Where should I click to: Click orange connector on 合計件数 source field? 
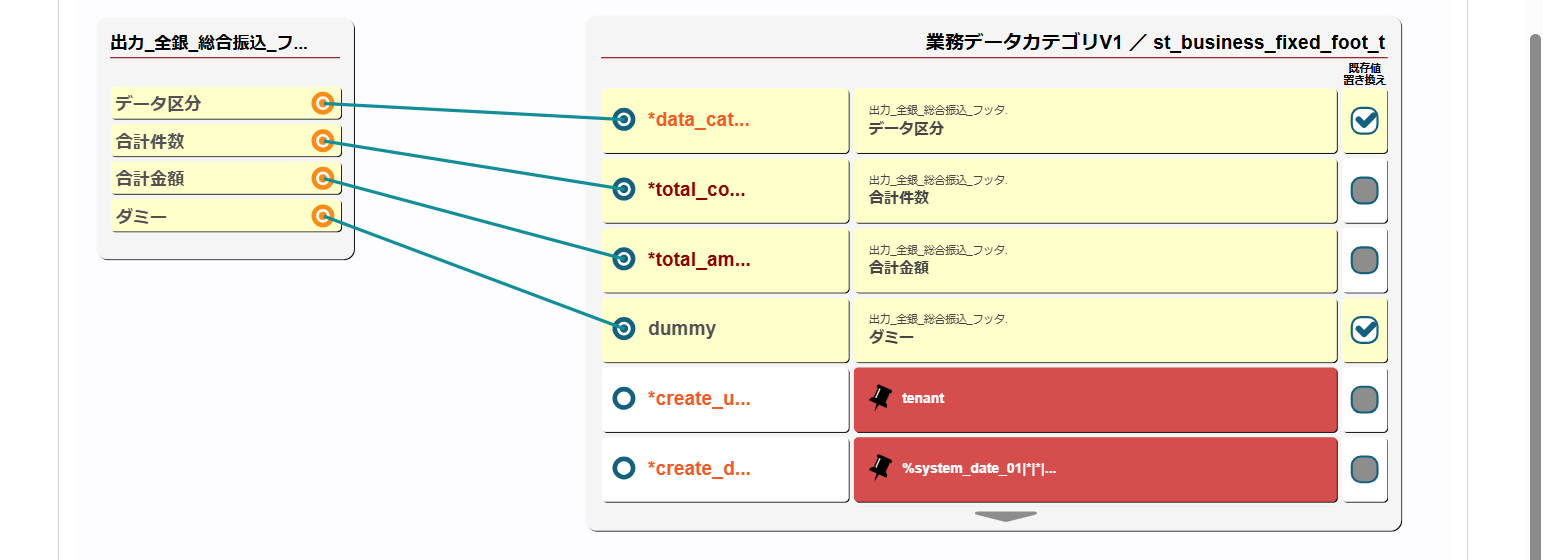[x=321, y=141]
